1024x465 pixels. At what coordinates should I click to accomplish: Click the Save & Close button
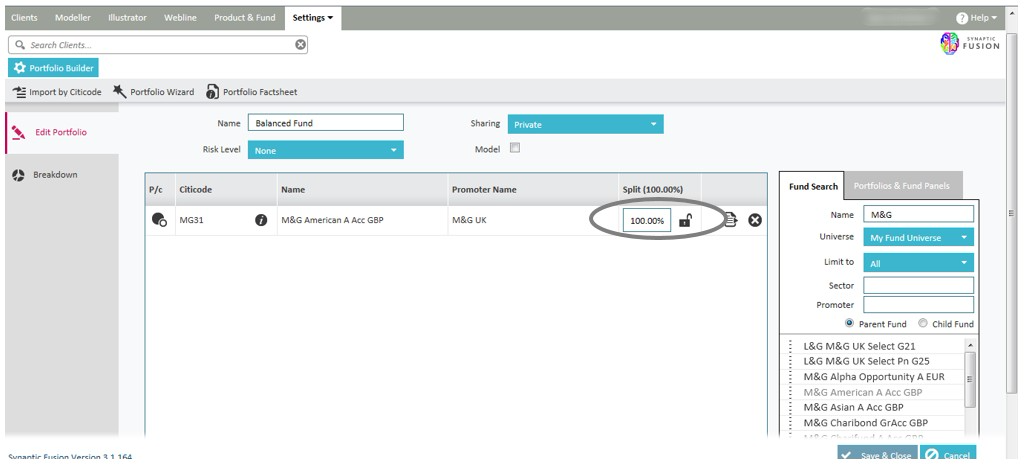878,455
